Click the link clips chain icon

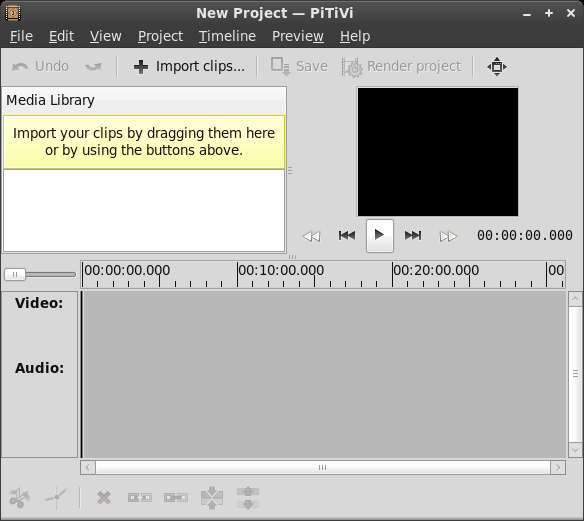(x=176, y=498)
